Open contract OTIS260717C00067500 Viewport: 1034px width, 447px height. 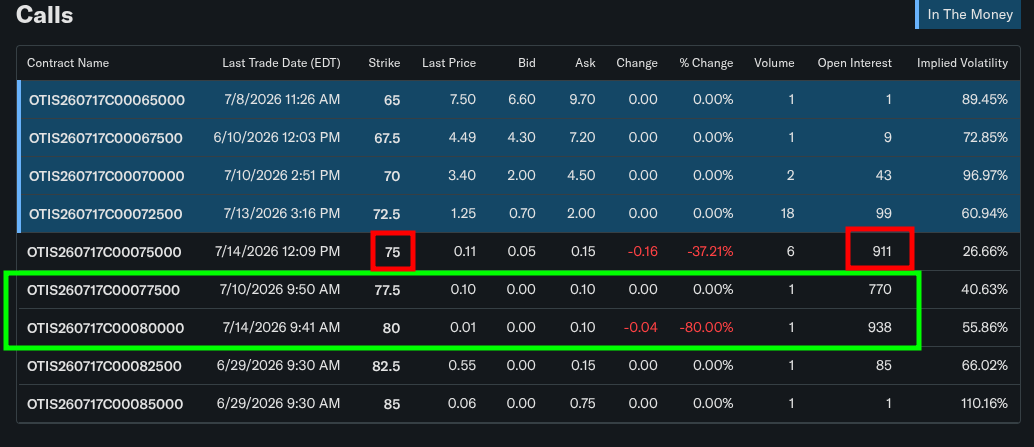[x=106, y=138]
